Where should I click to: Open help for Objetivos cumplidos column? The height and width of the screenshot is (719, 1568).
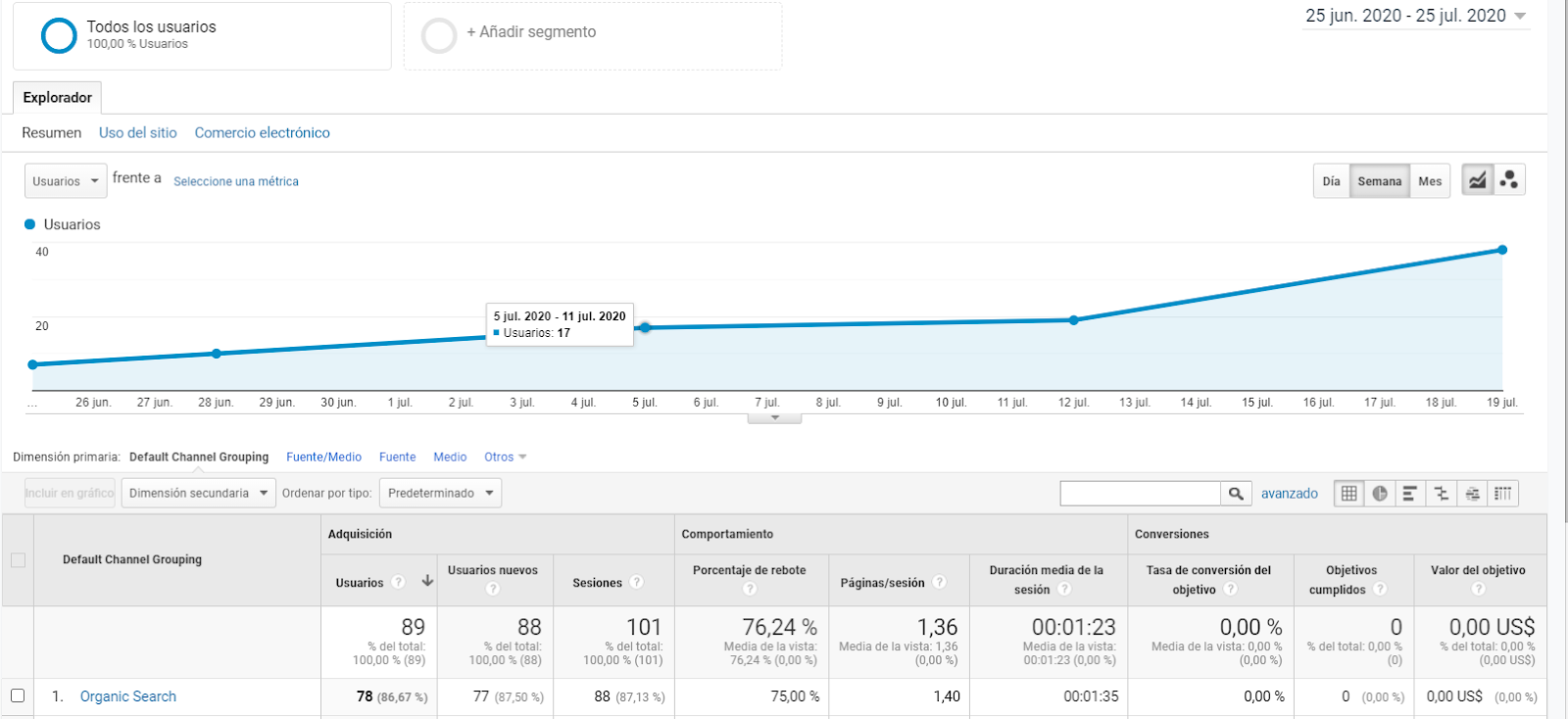[1380, 589]
